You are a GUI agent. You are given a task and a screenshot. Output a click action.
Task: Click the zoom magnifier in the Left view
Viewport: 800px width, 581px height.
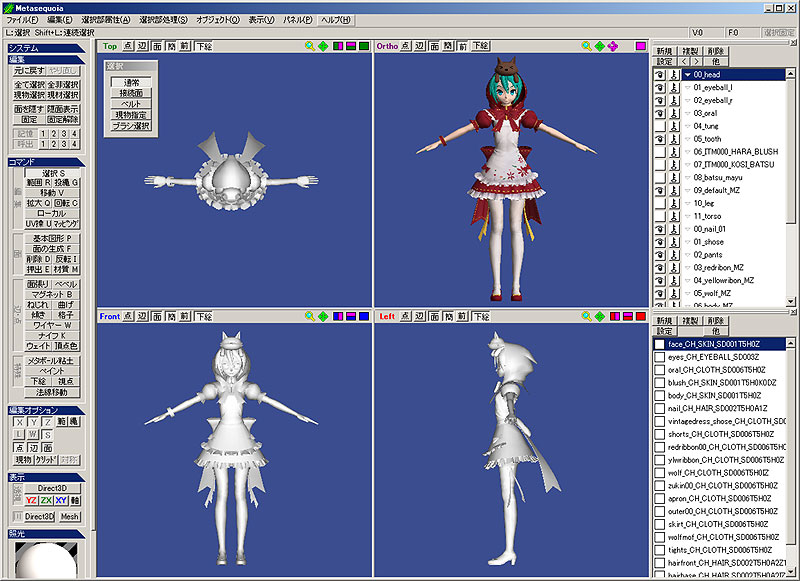pyautogui.click(x=586, y=316)
